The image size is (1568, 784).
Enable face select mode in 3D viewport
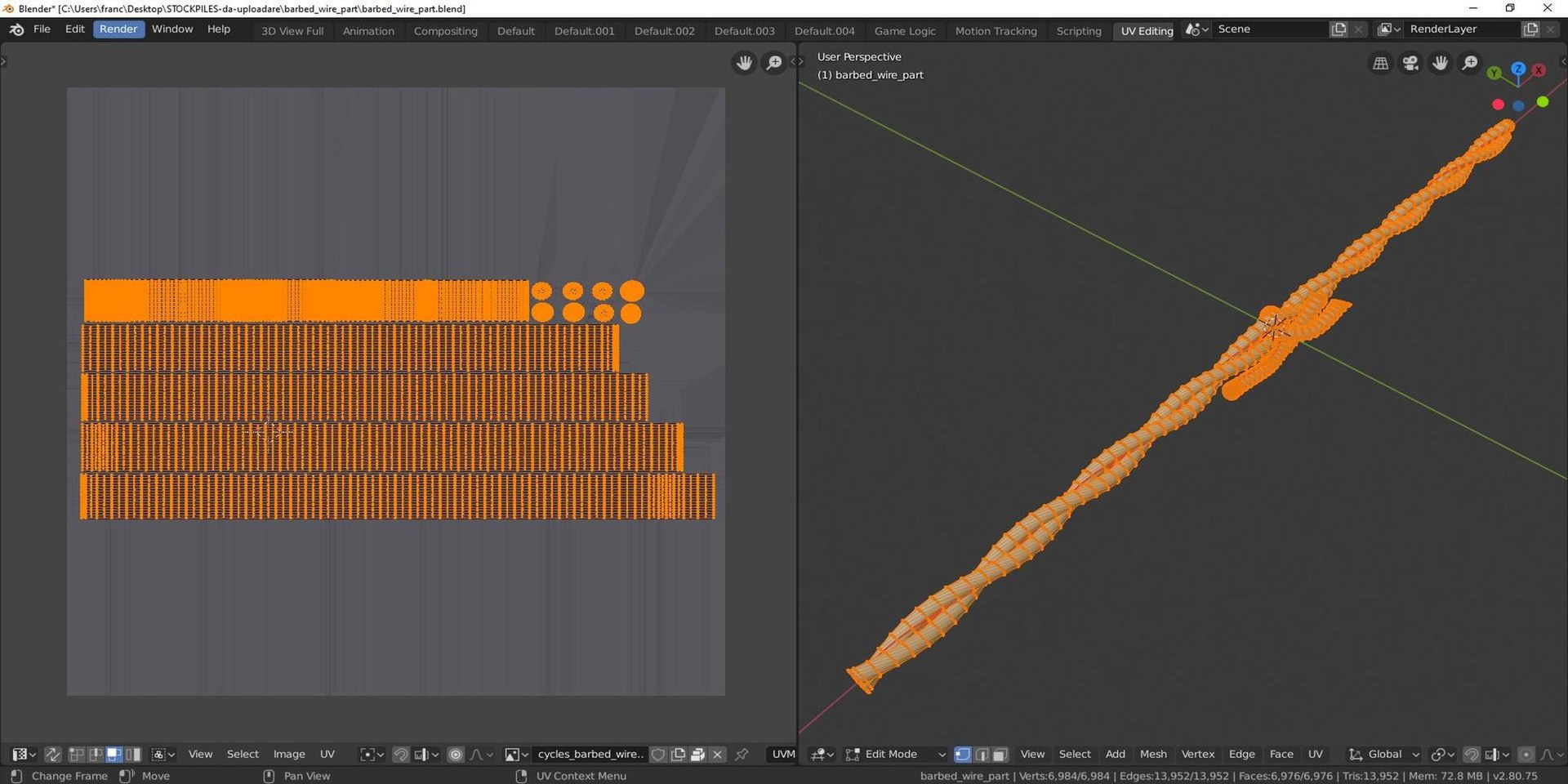point(1000,755)
